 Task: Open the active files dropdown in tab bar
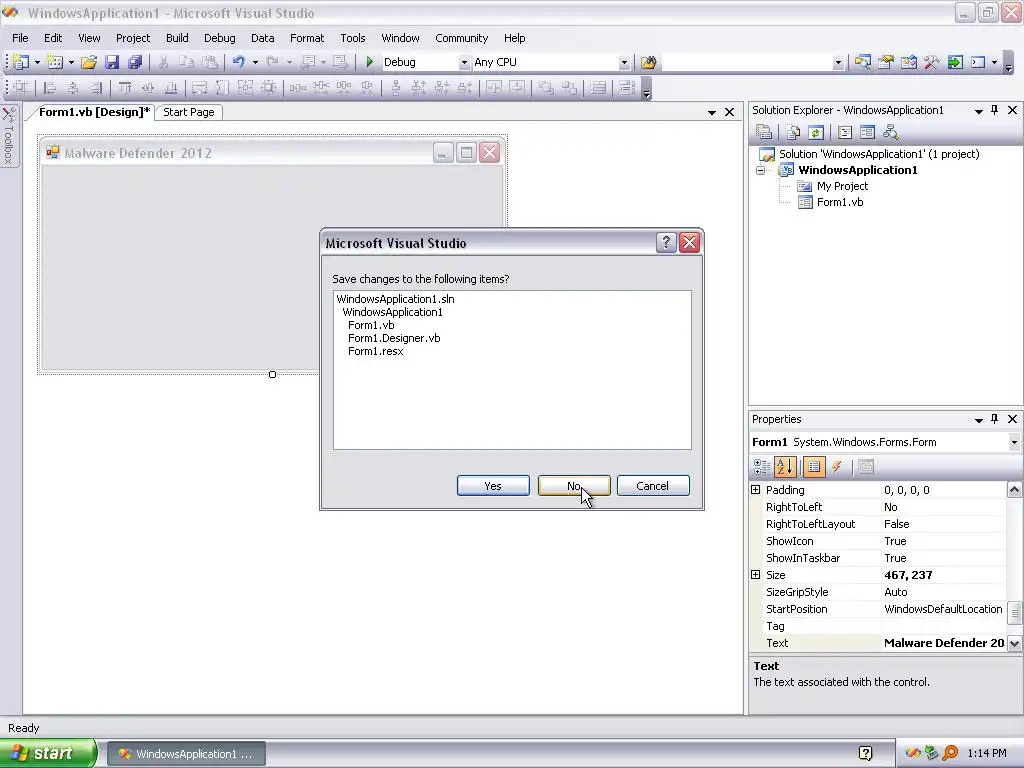(x=712, y=112)
